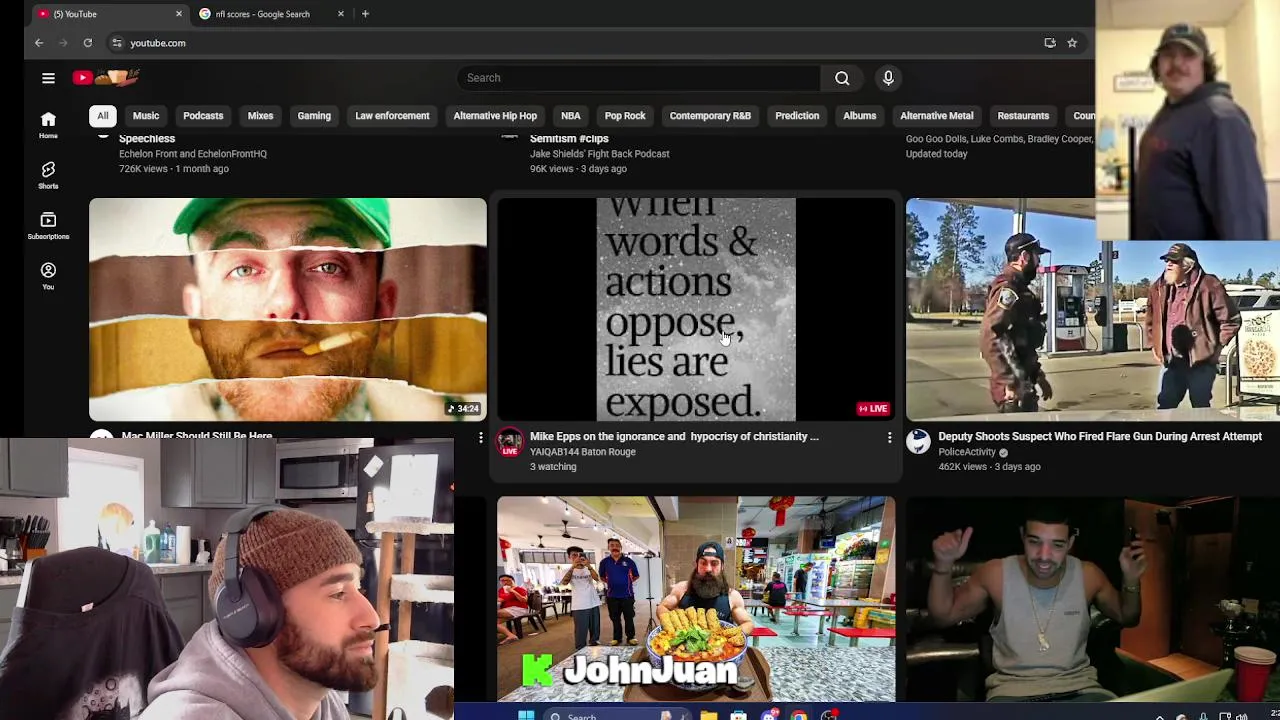
Task: Select the Prediction filter chip
Action: pos(797,116)
